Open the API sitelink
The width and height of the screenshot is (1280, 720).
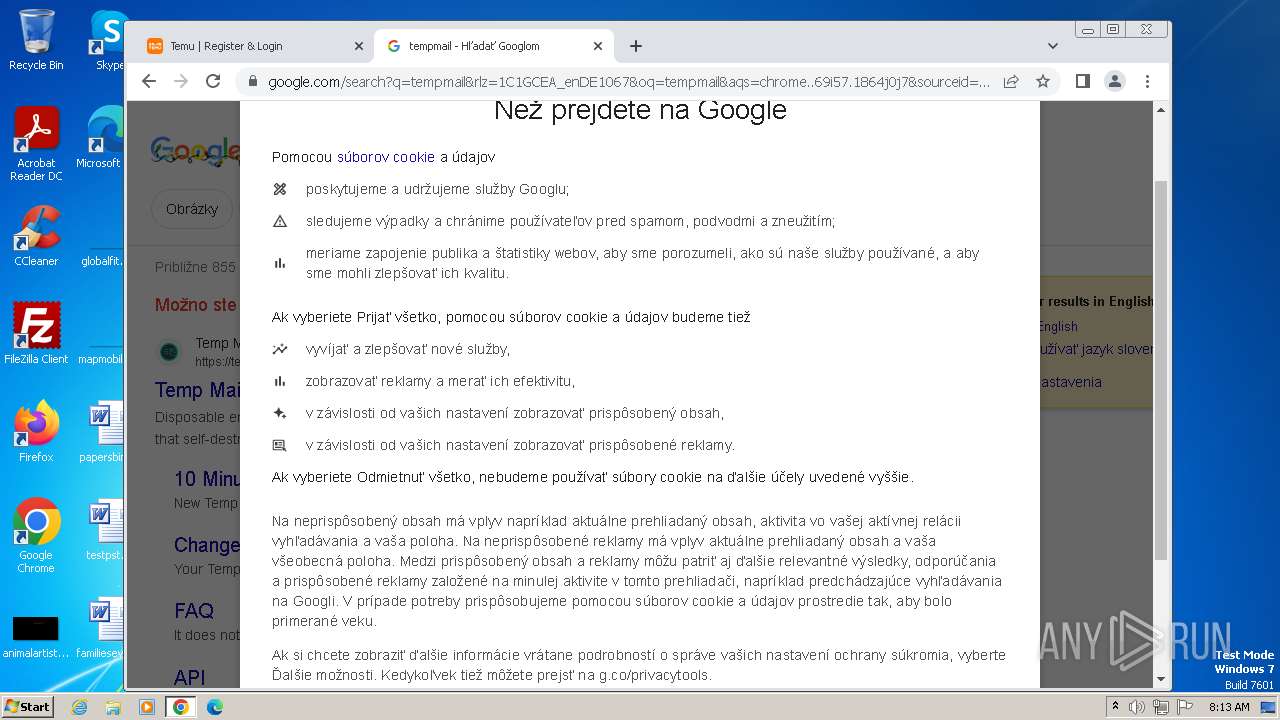tap(190, 677)
